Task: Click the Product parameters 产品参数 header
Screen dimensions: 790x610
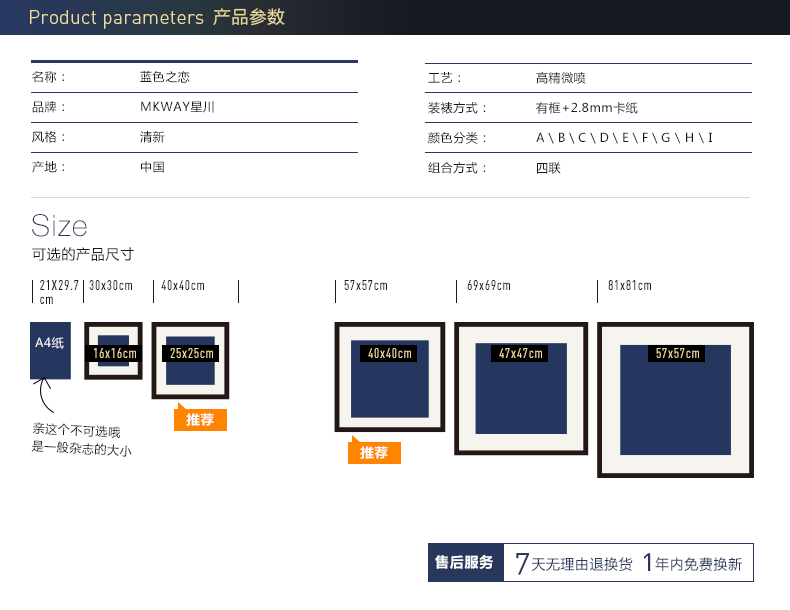Action: tap(157, 17)
